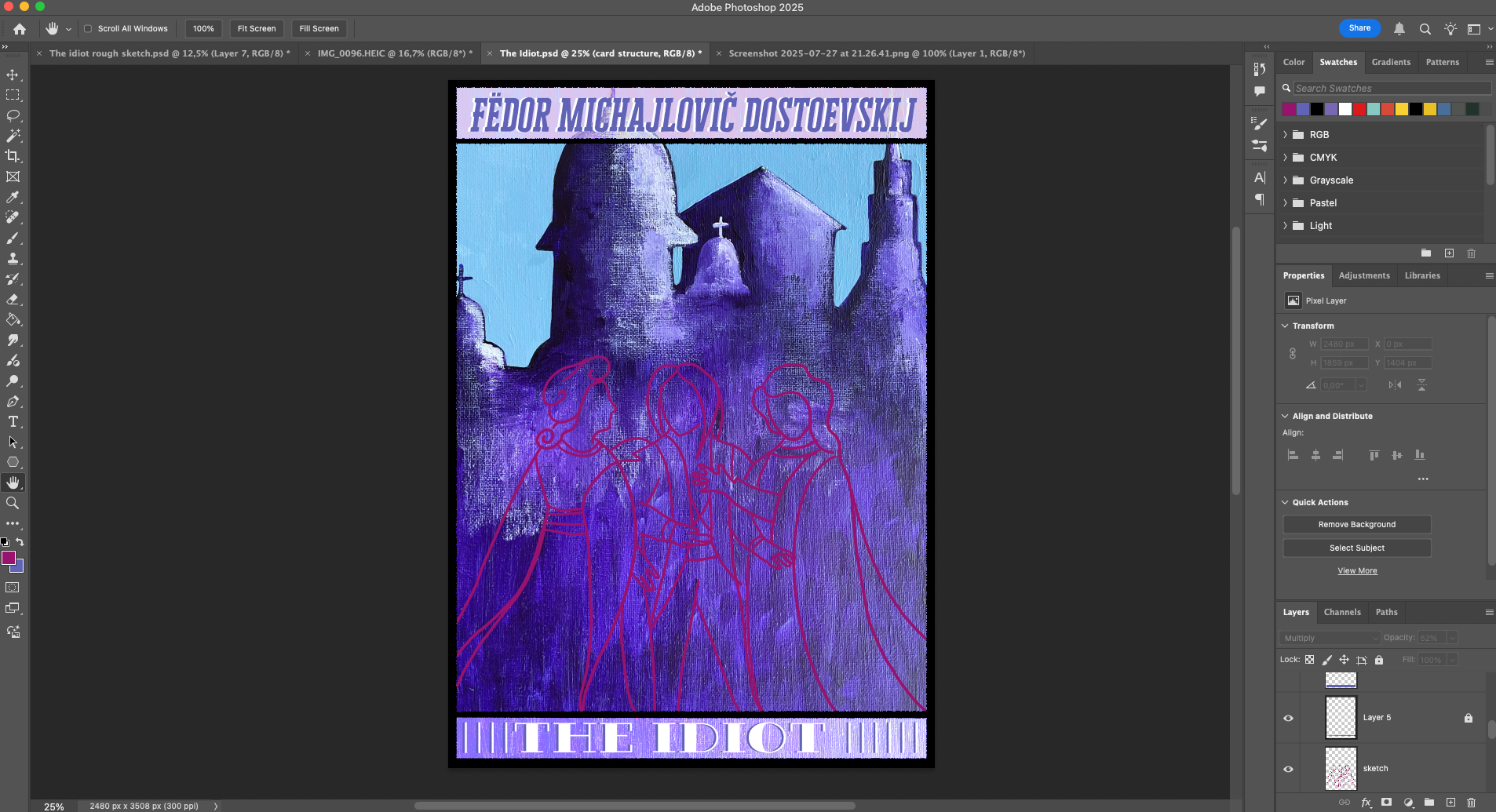Image resolution: width=1496 pixels, height=812 pixels.
Task: Select the History Brush tool
Action: [13, 279]
